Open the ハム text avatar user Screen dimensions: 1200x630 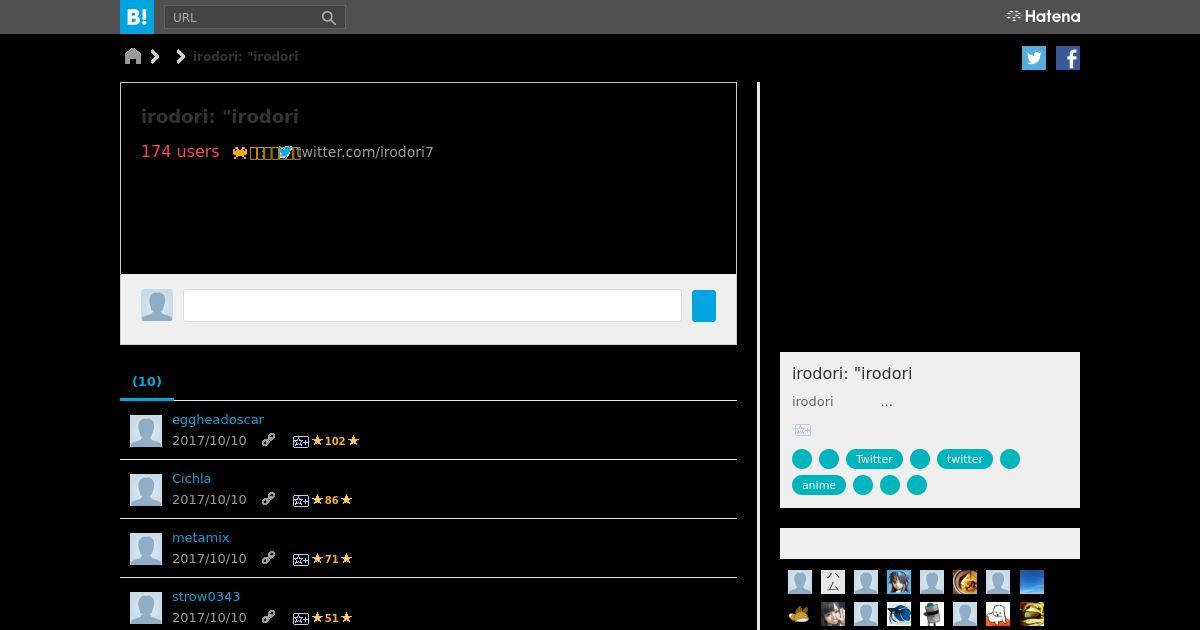pyautogui.click(x=833, y=582)
